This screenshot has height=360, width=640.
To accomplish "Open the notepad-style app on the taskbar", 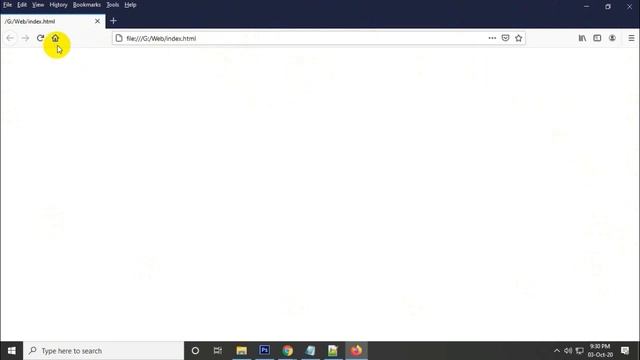I will [310, 351].
